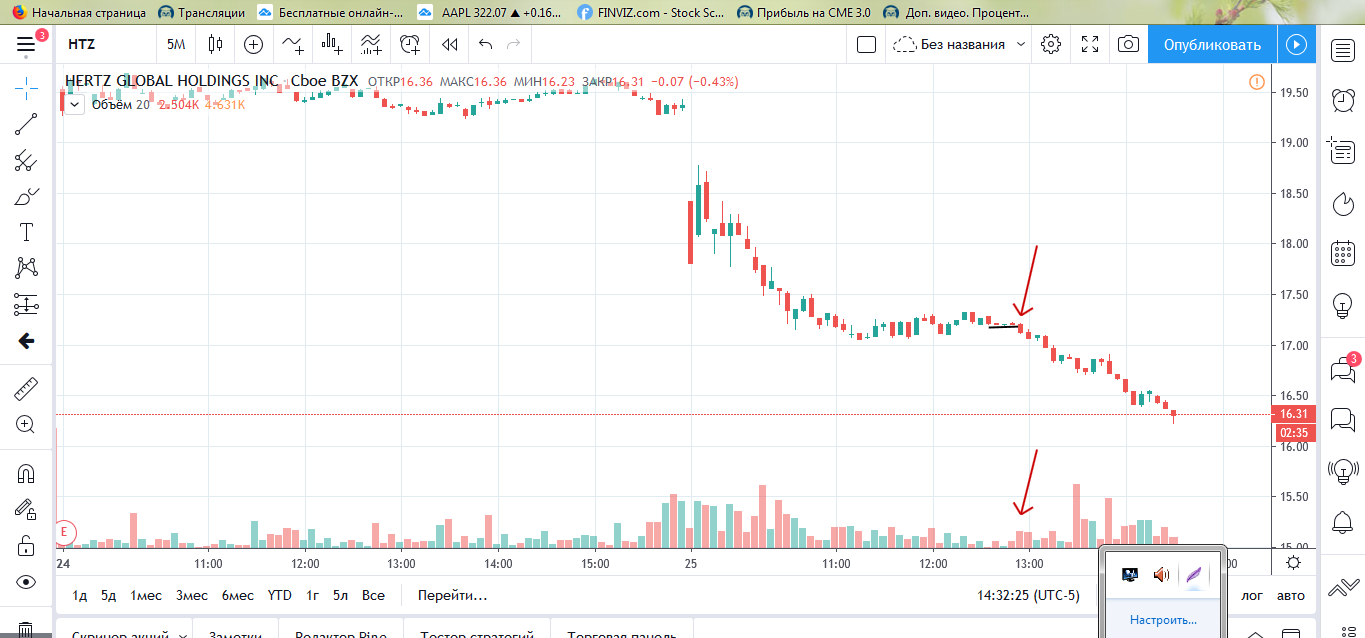The width and height of the screenshot is (1365, 638).
Task: Open axis settings gear near price scale
Action: point(1293,562)
